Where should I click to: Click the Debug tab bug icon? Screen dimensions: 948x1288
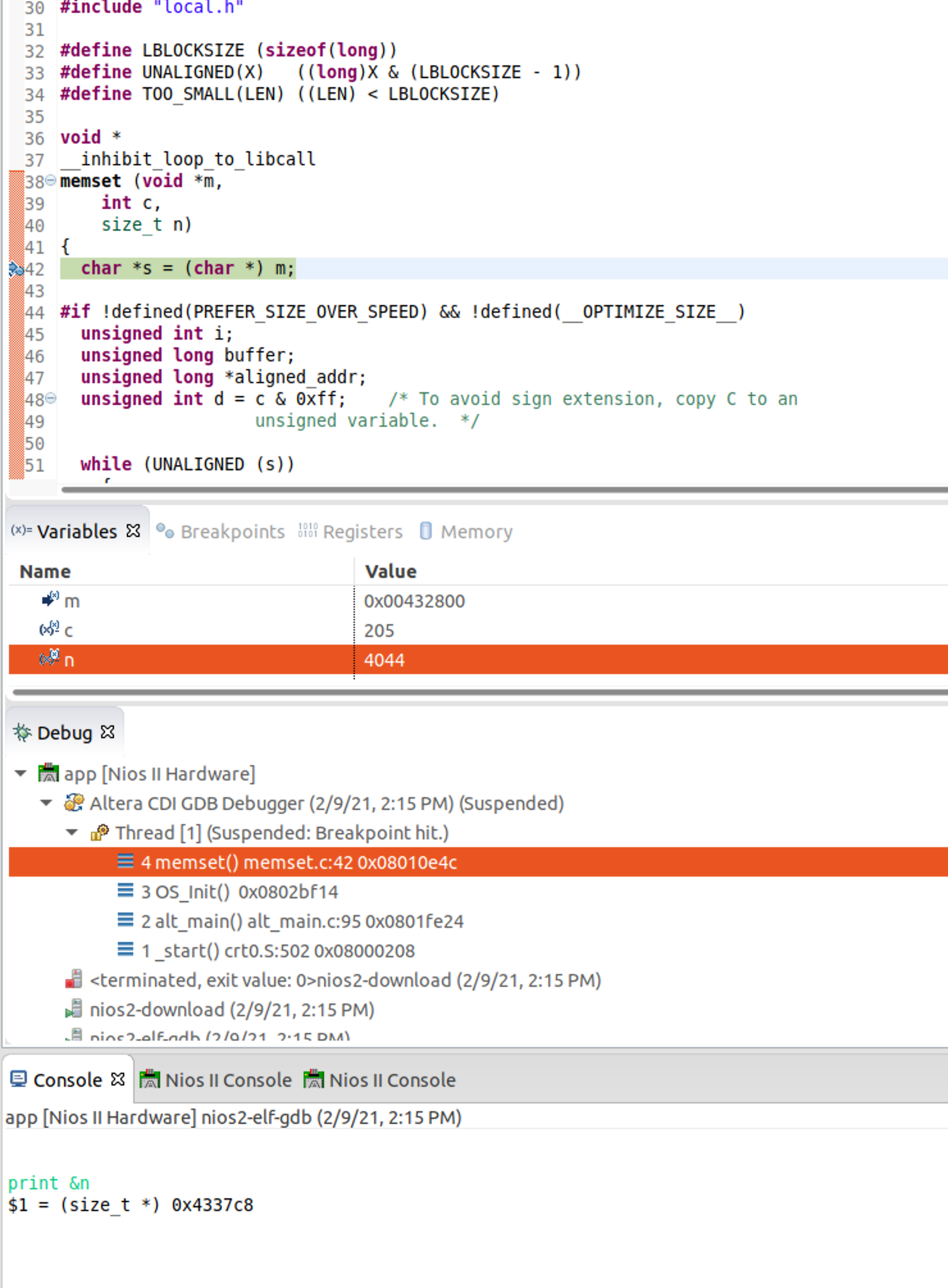tap(22, 732)
